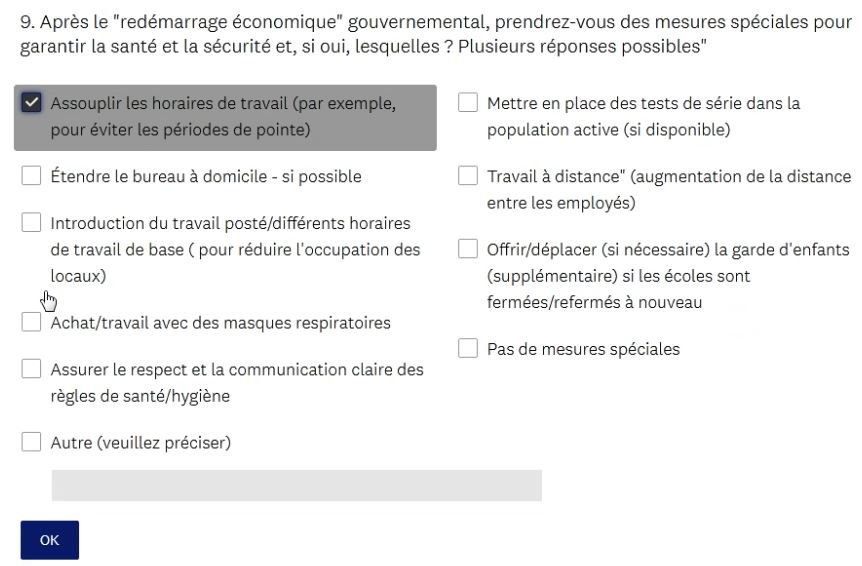862x566 pixels.
Task: Click the 'Pas de mesures spéciales' label text
Action: [583, 349]
